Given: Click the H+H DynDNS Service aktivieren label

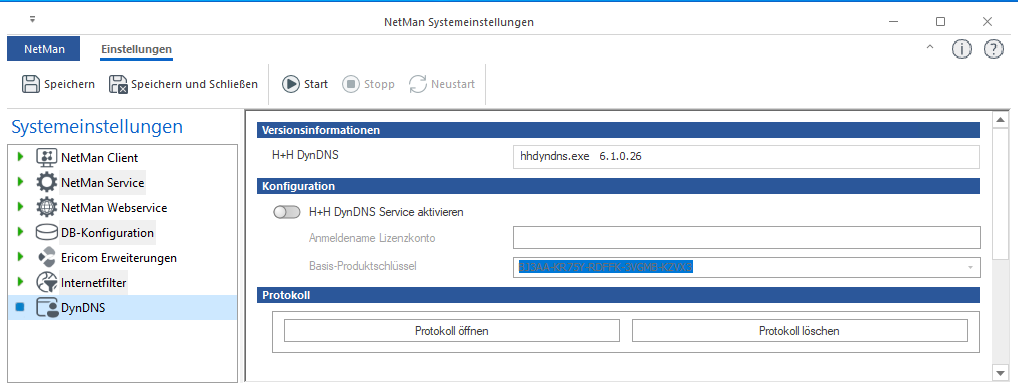Looking at the screenshot, I should (386, 212).
